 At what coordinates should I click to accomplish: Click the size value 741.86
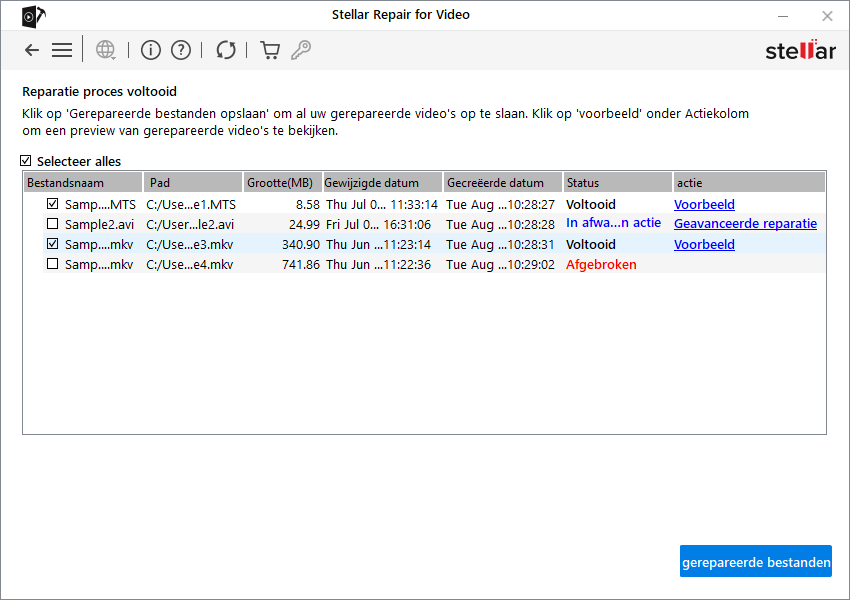301,264
